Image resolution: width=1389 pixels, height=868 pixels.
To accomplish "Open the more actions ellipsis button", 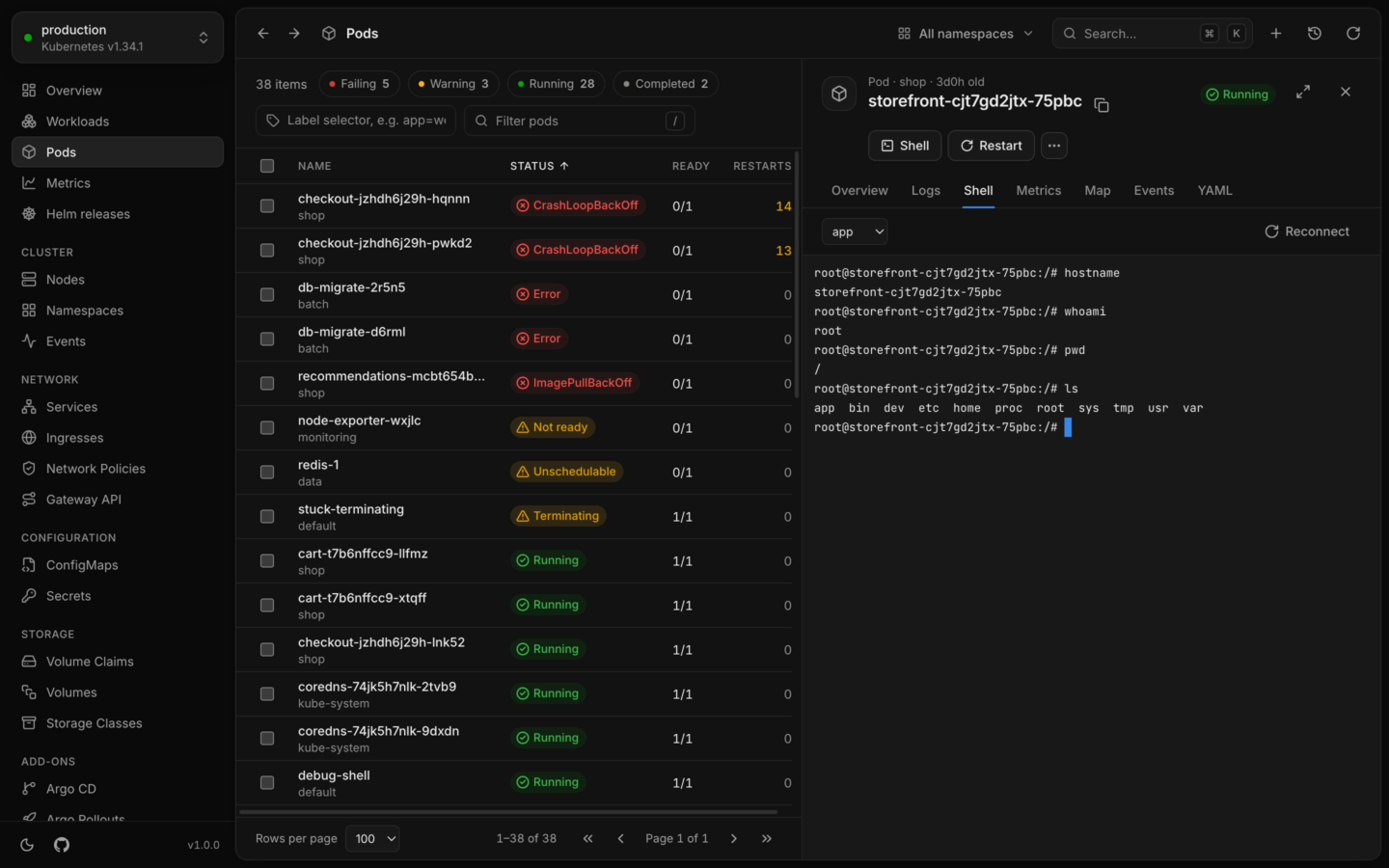I will point(1054,146).
